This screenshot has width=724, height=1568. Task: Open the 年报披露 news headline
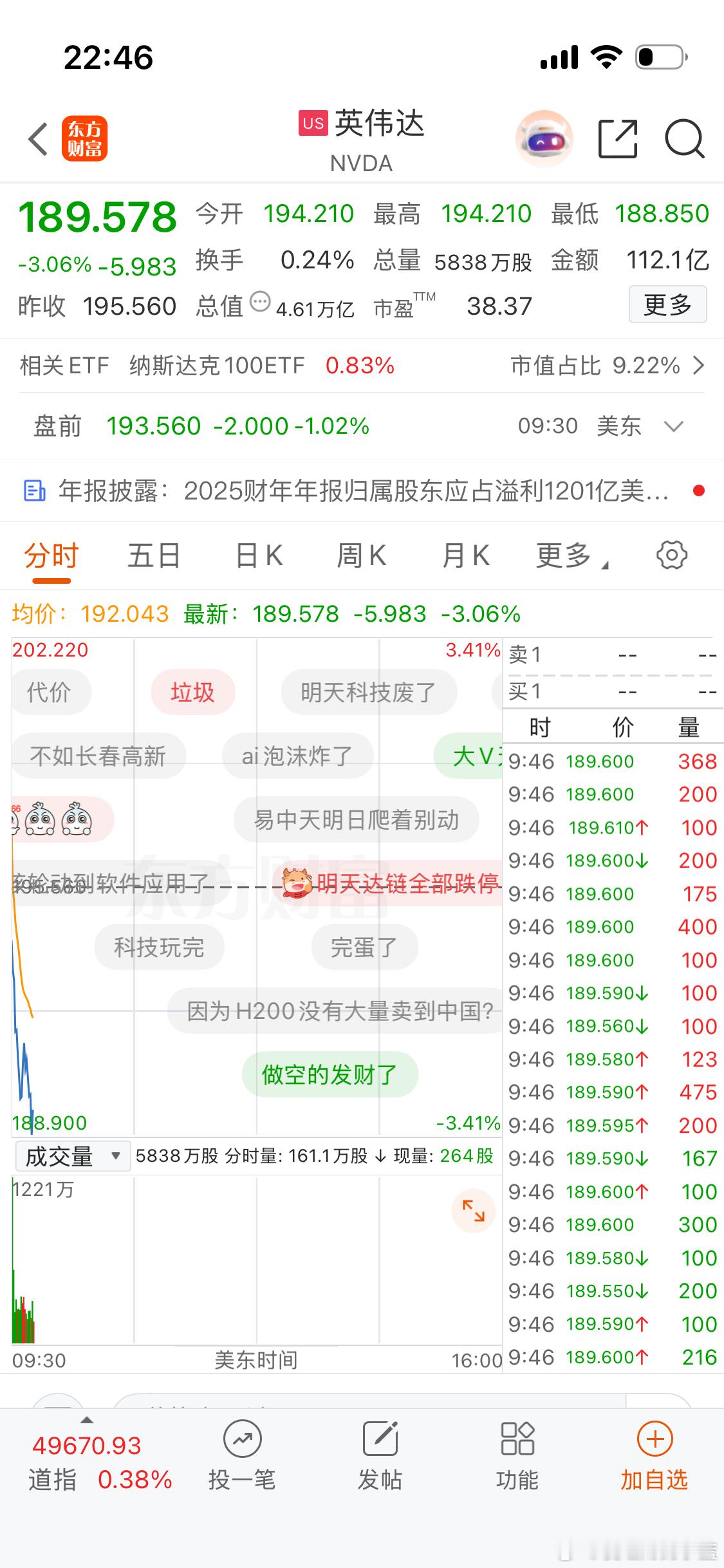(364, 491)
